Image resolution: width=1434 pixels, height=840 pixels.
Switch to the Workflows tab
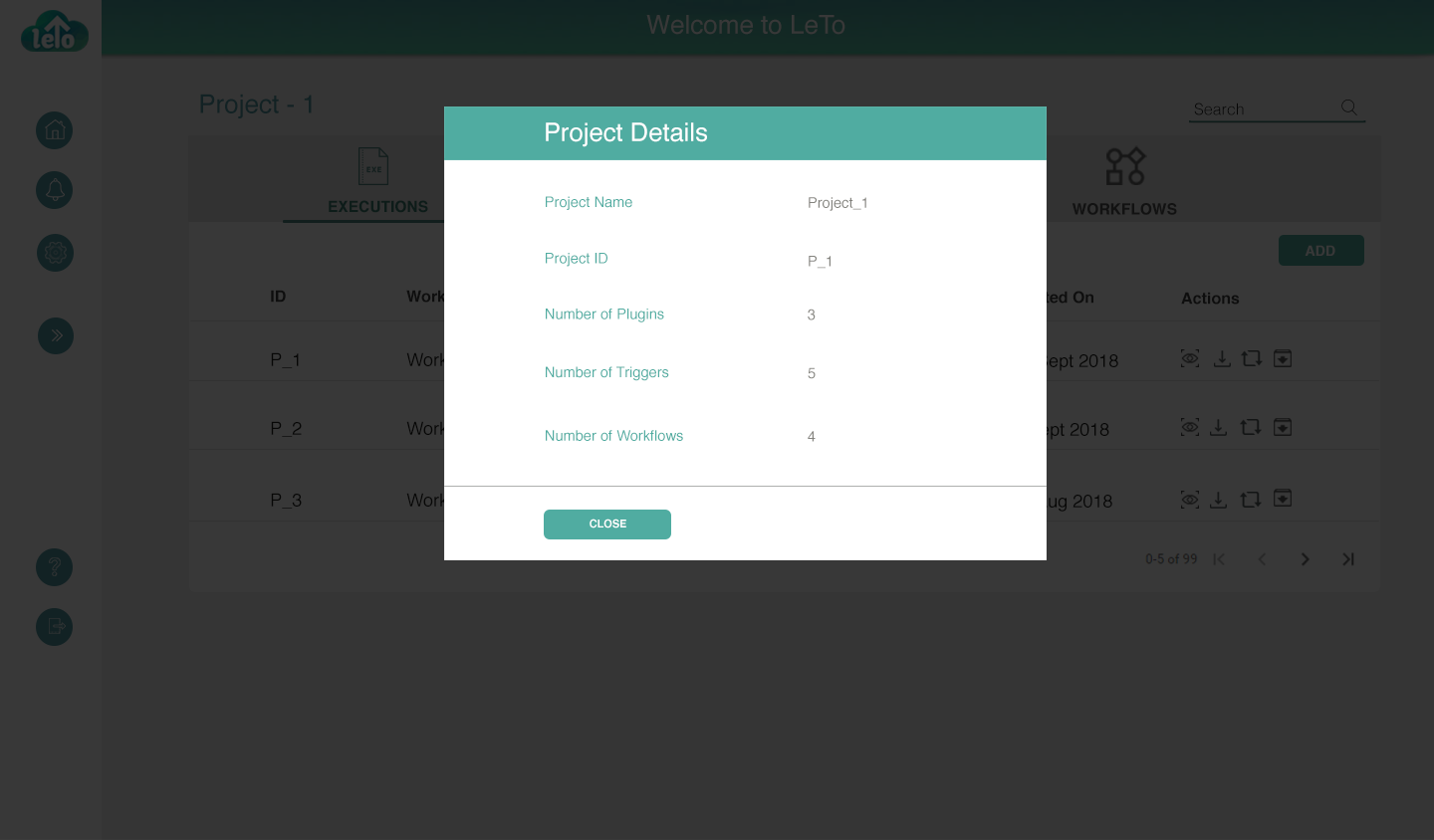pos(1124,181)
